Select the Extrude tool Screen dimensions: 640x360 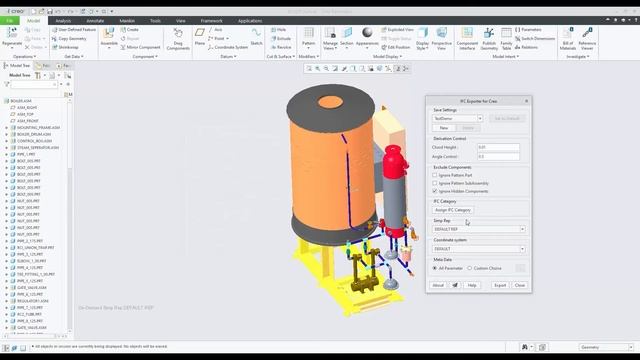point(281,38)
